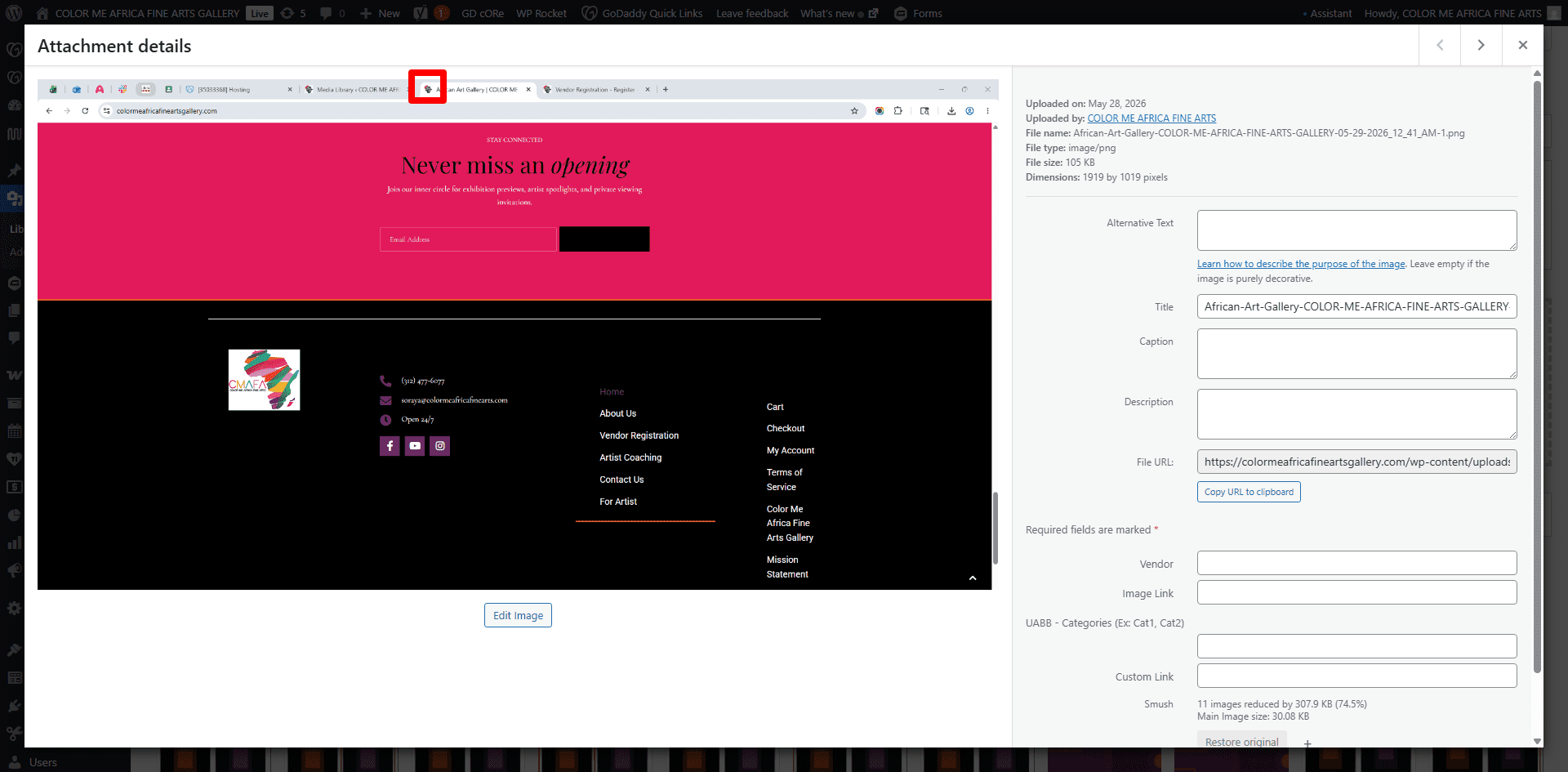Click into the Vendor field

(1356, 563)
